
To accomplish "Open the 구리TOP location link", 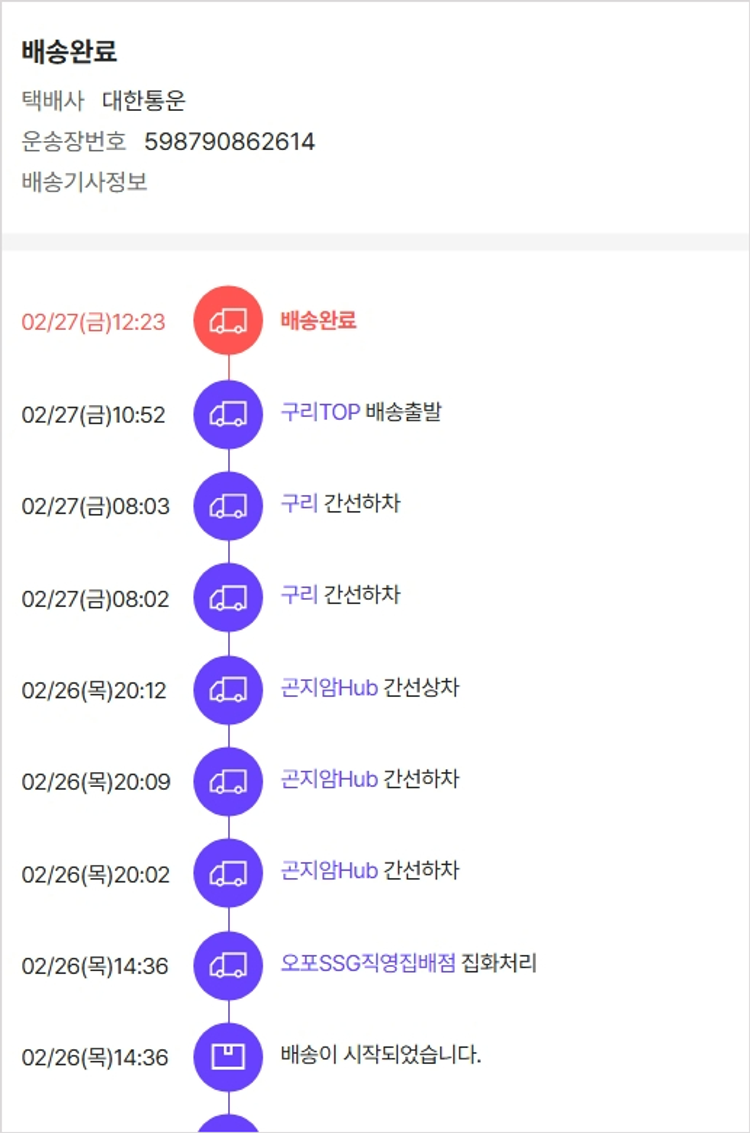I will point(320,412).
